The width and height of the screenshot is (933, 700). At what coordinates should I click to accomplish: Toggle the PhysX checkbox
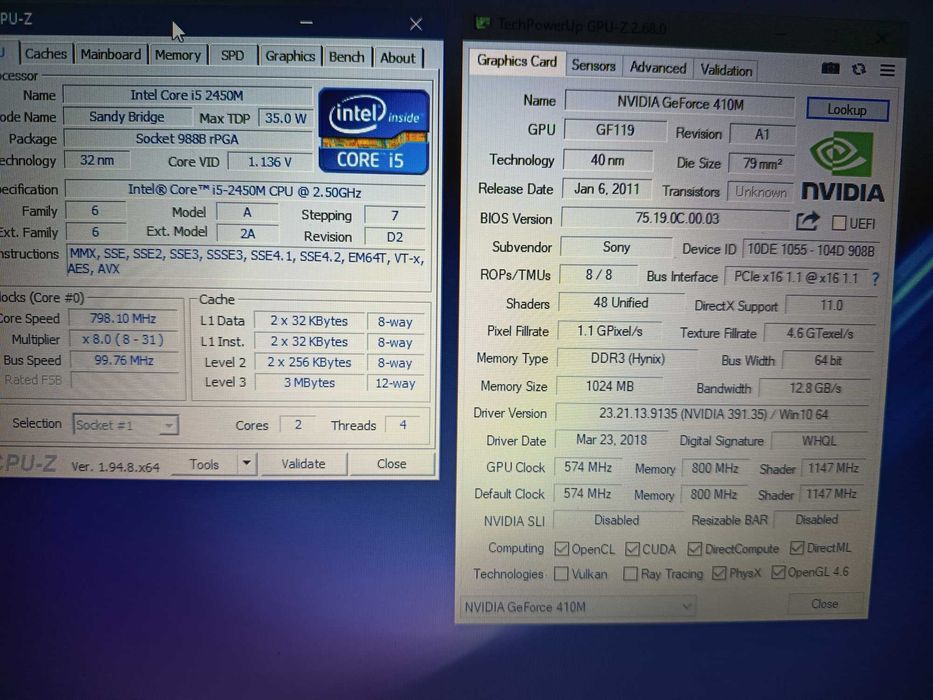(719, 573)
